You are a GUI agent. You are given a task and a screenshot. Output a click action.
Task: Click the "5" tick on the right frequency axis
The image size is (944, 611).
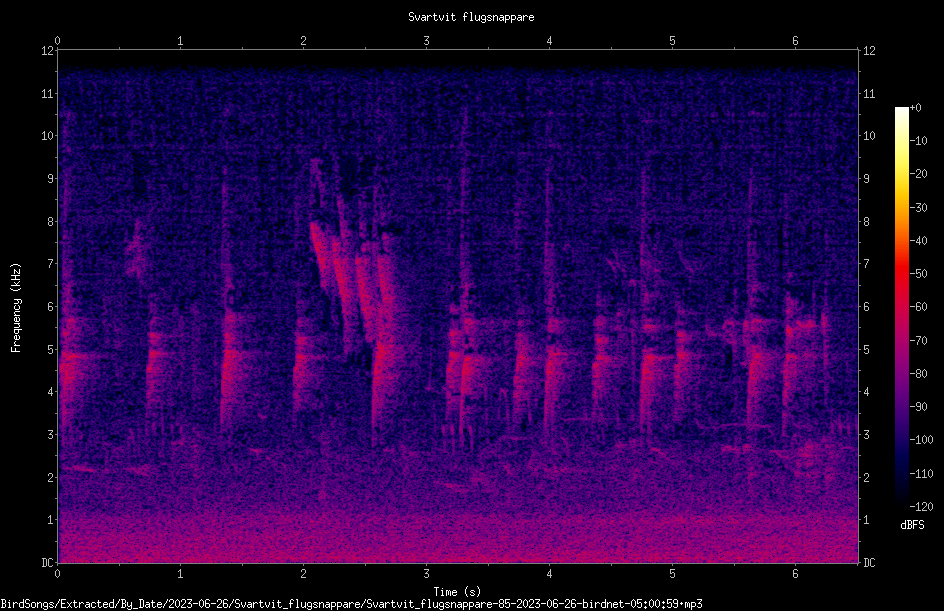(x=866, y=350)
